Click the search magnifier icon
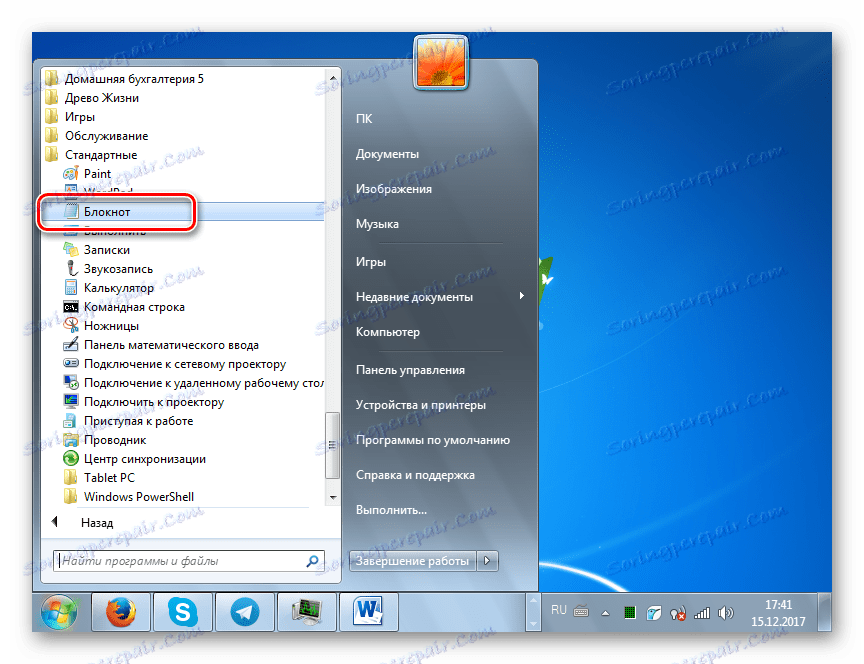864x664 pixels. click(312, 561)
